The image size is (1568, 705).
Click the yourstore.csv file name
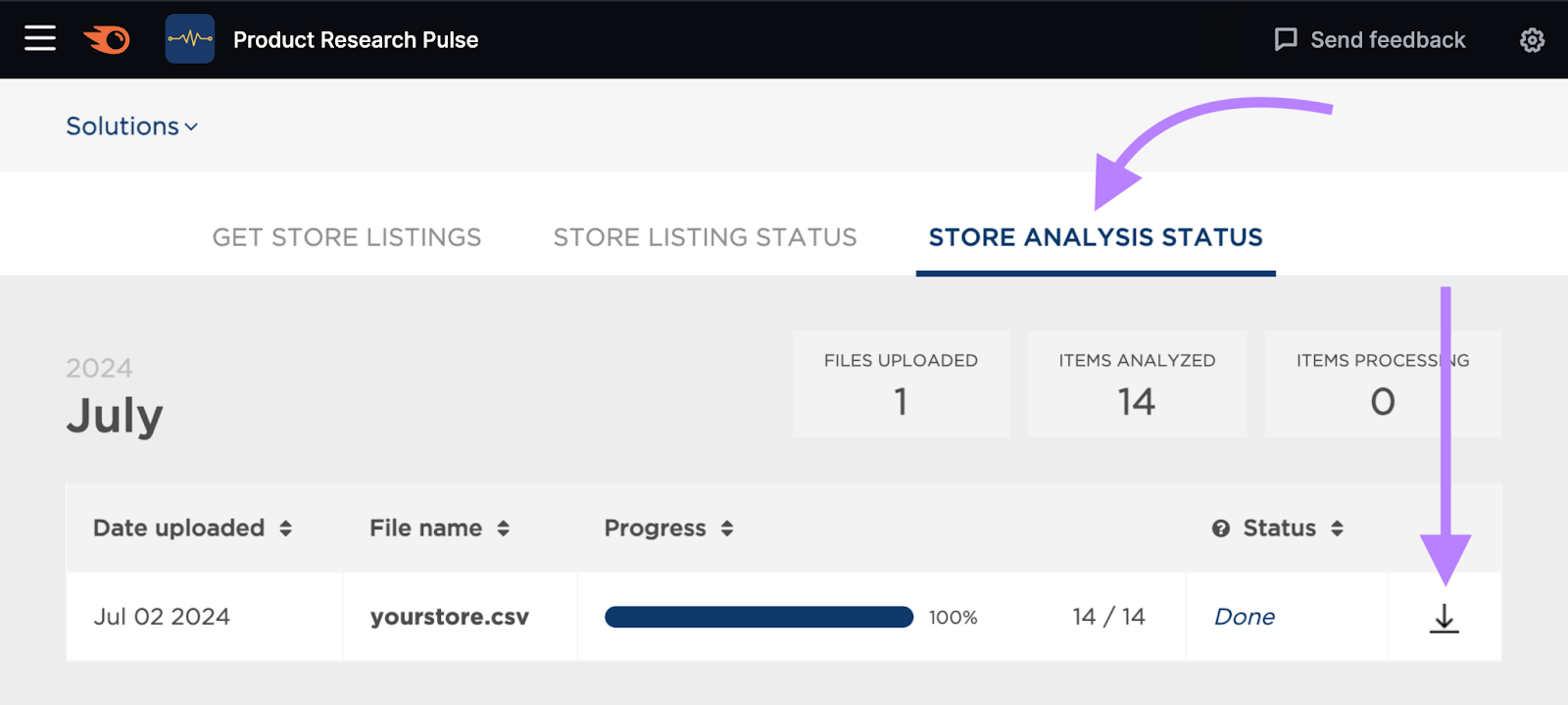click(x=449, y=617)
